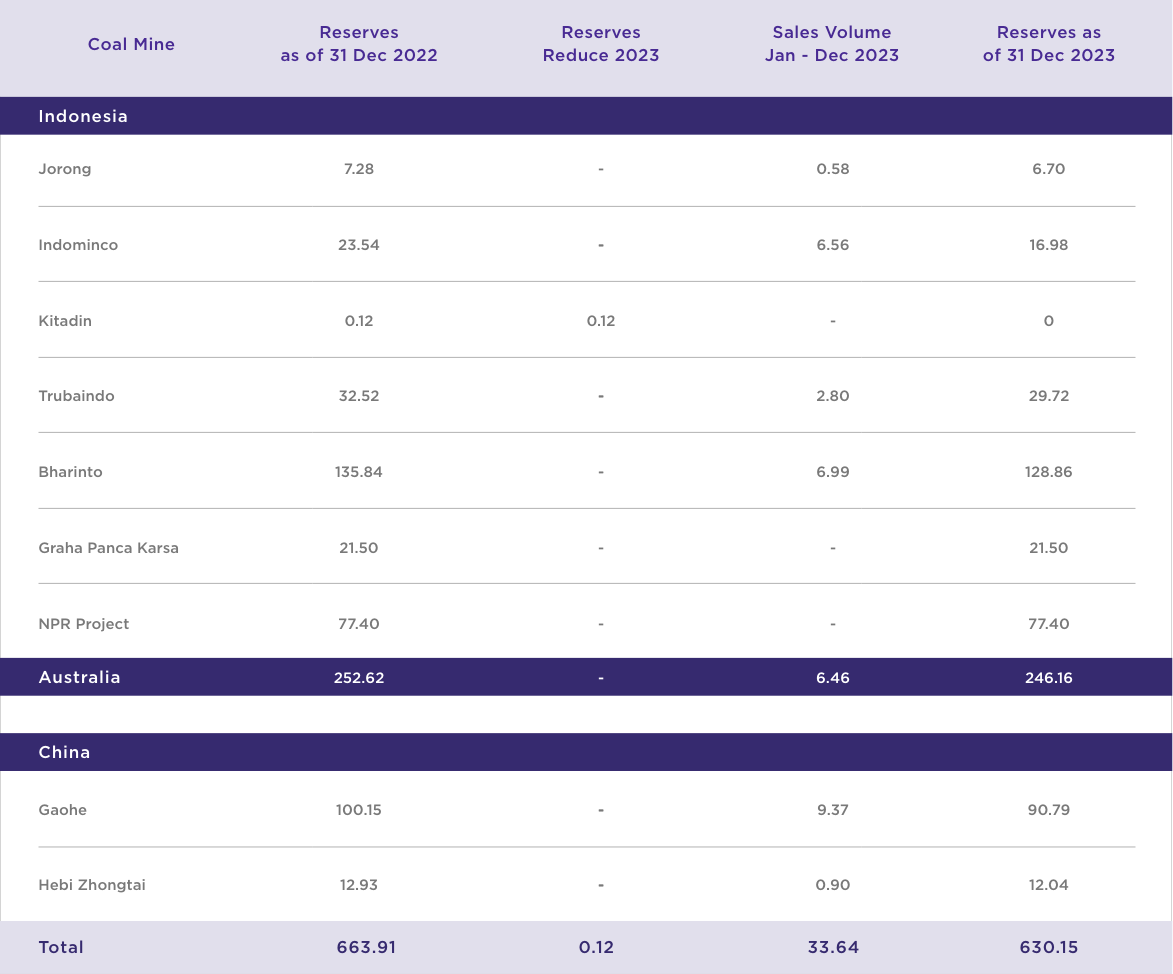This screenshot has width=1173, height=974.
Task: Select the Jorong row label
Action: [65, 169]
